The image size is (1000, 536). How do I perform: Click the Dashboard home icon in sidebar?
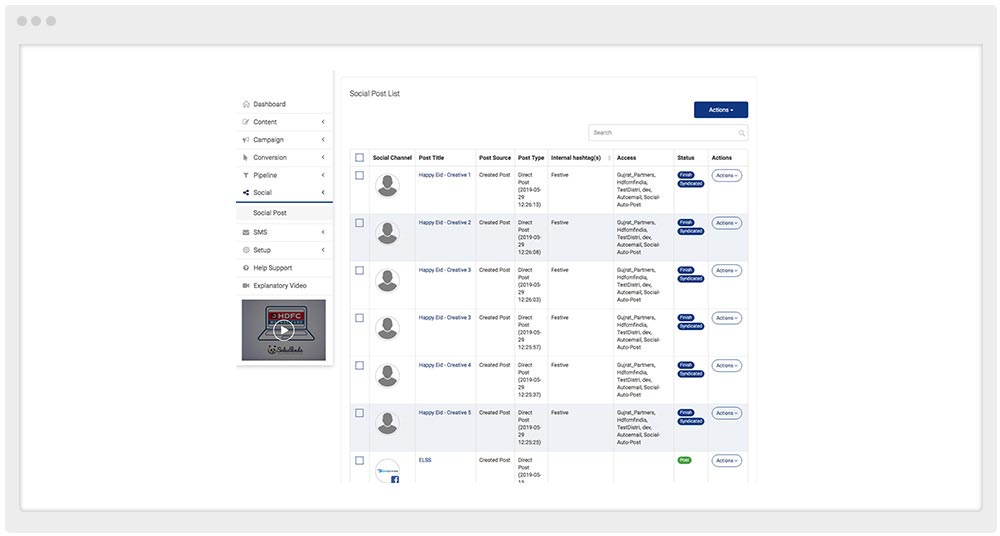tap(246, 104)
